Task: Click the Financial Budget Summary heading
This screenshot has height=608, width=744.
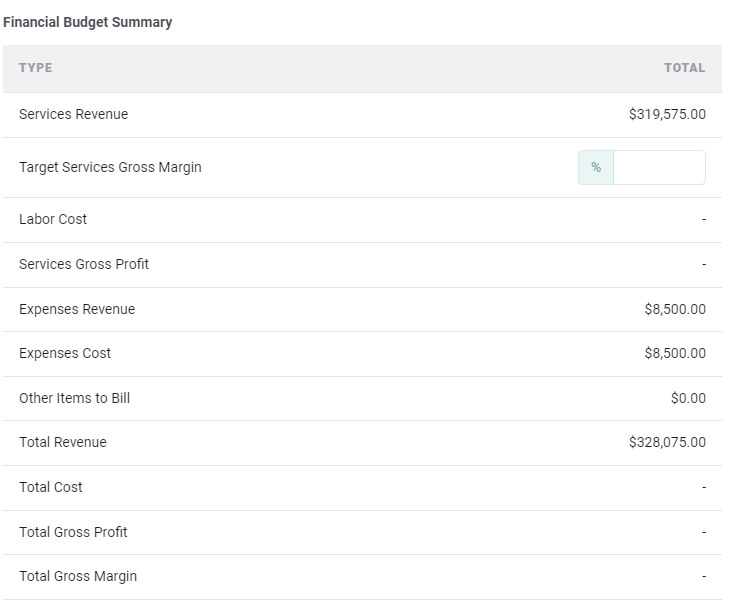Action: pyautogui.click(x=87, y=22)
